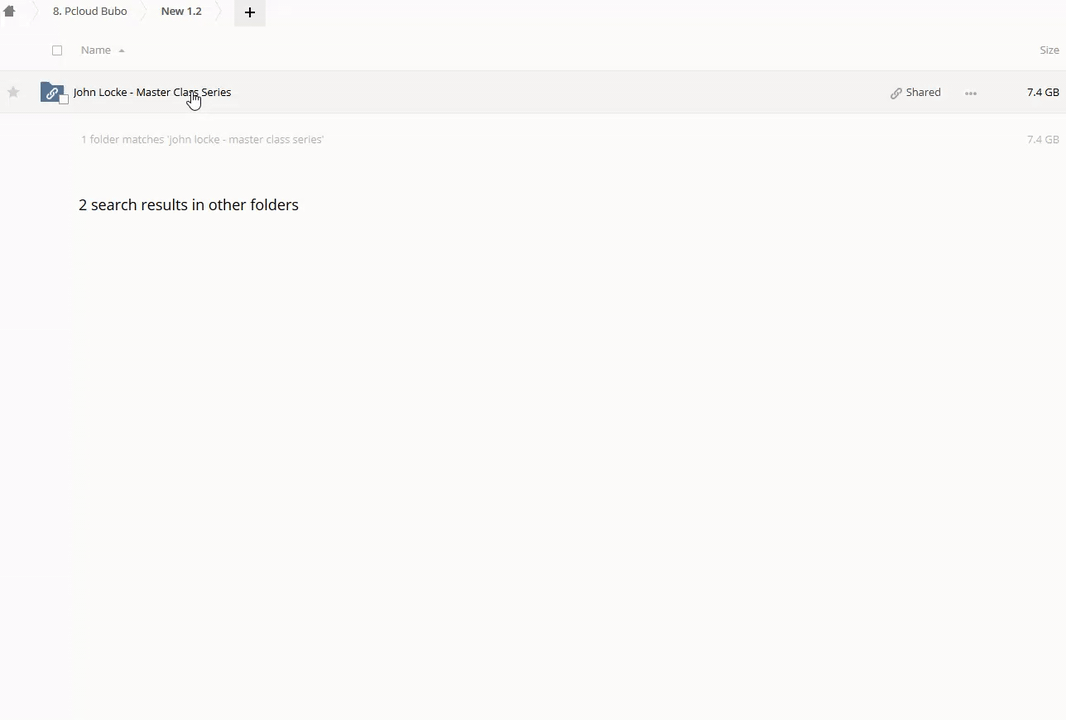Viewport: 1066px width, 720px height.
Task: Open the three-dot actions menu
Action: point(970,93)
